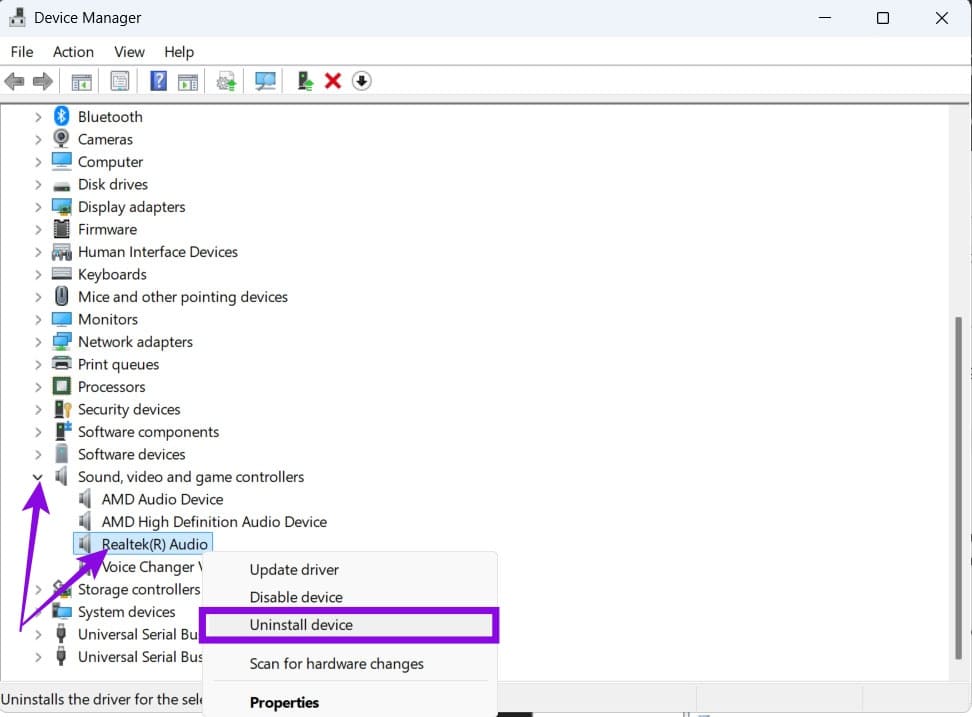This screenshot has width=972, height=717.
Task: Go back using toolbar back arrow
Action: click(x=14, y=81)
